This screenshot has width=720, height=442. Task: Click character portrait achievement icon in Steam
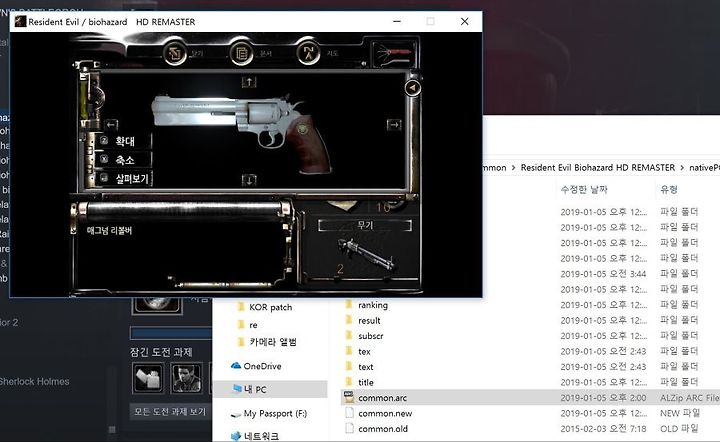point(187,378)
